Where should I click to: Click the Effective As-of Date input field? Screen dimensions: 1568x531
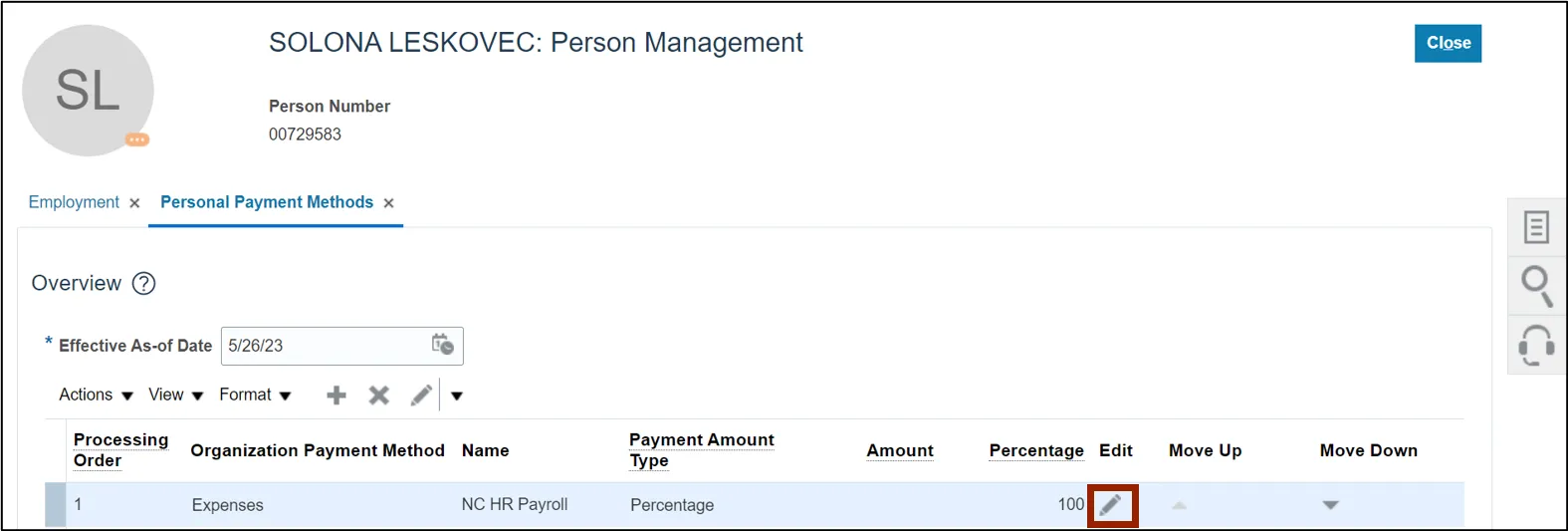coord(323,346)
